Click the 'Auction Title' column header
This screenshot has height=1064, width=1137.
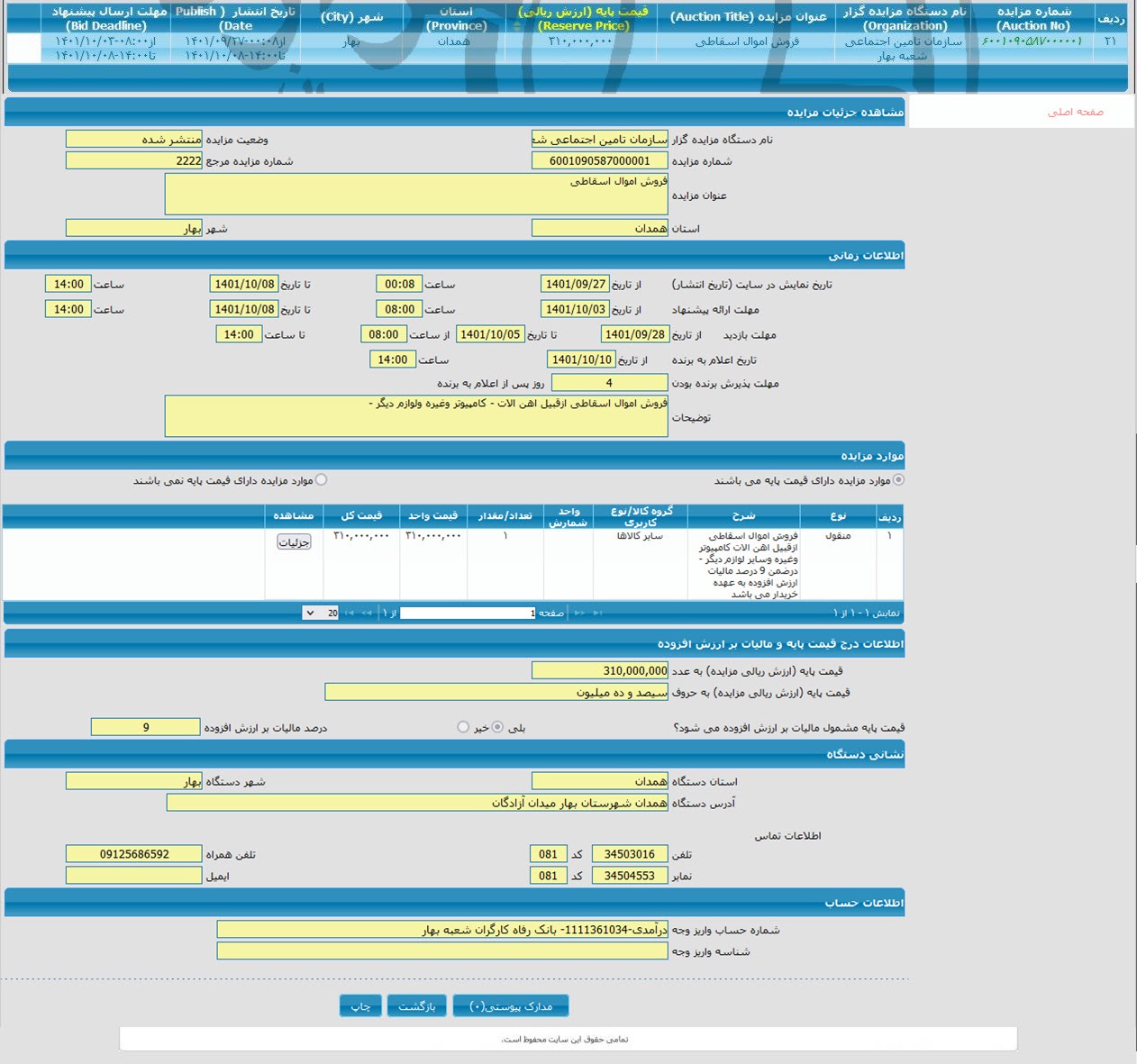coord(747,18)
